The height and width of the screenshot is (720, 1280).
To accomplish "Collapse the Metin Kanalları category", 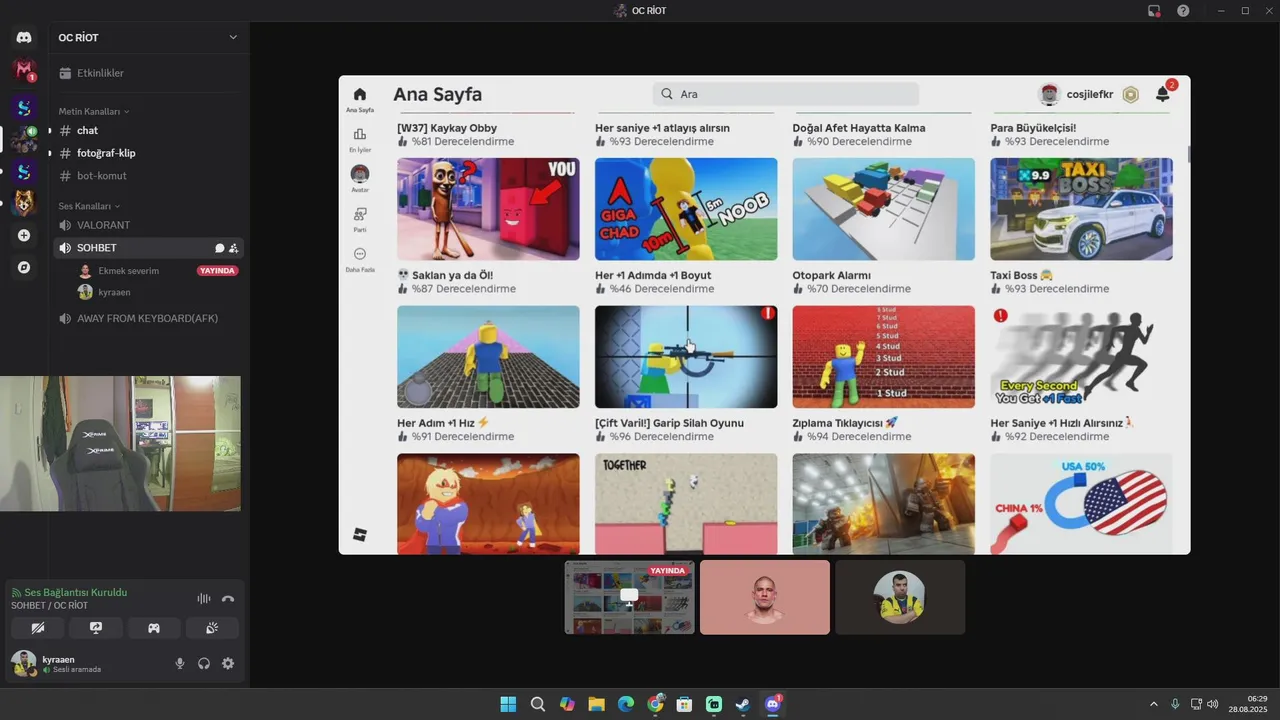I will tap(94, 111).
